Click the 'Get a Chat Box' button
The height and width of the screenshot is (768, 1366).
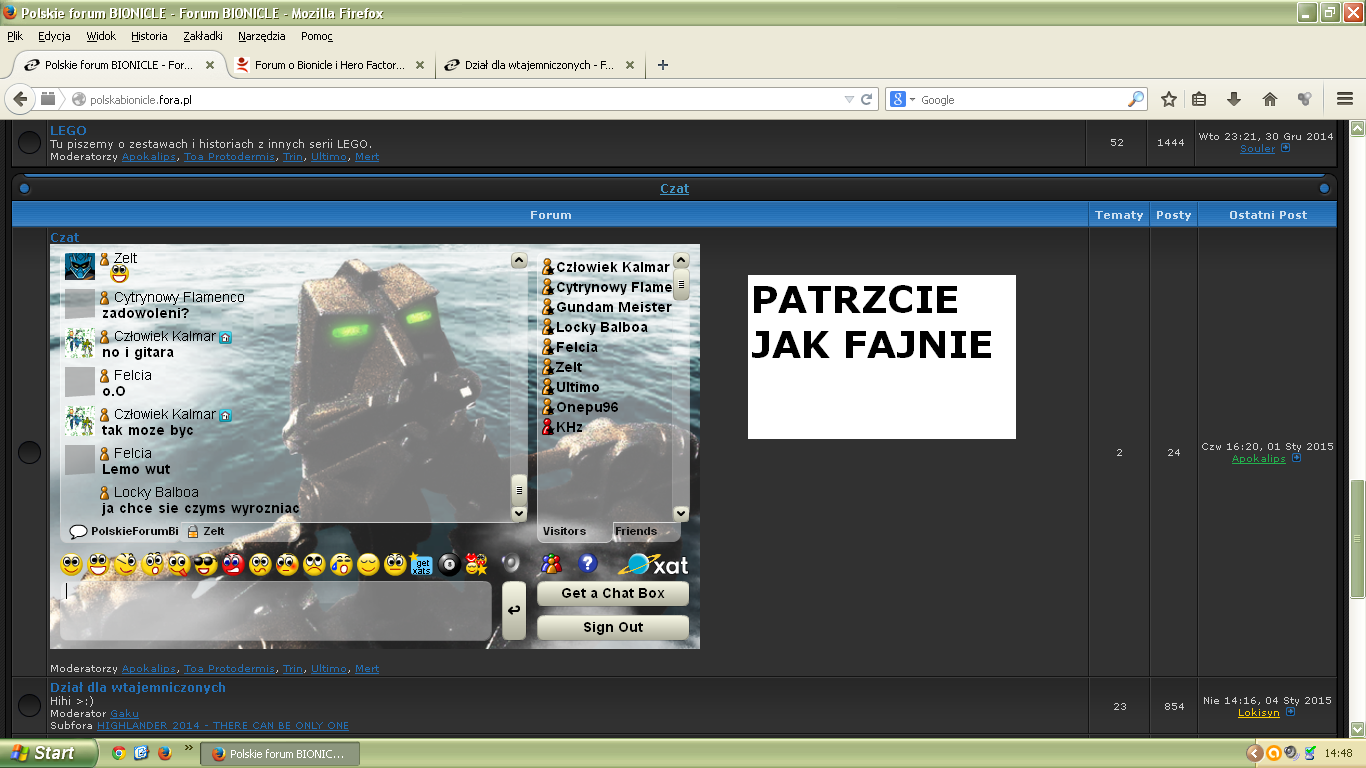coord(613,593)
